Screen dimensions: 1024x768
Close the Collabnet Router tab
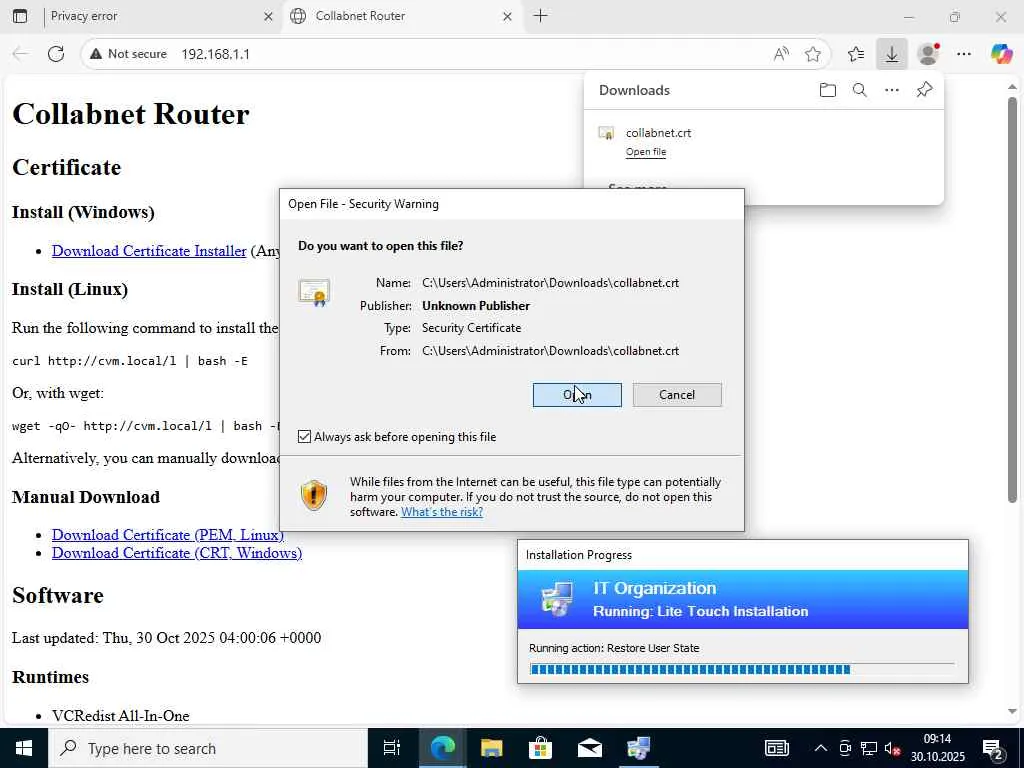507,16
